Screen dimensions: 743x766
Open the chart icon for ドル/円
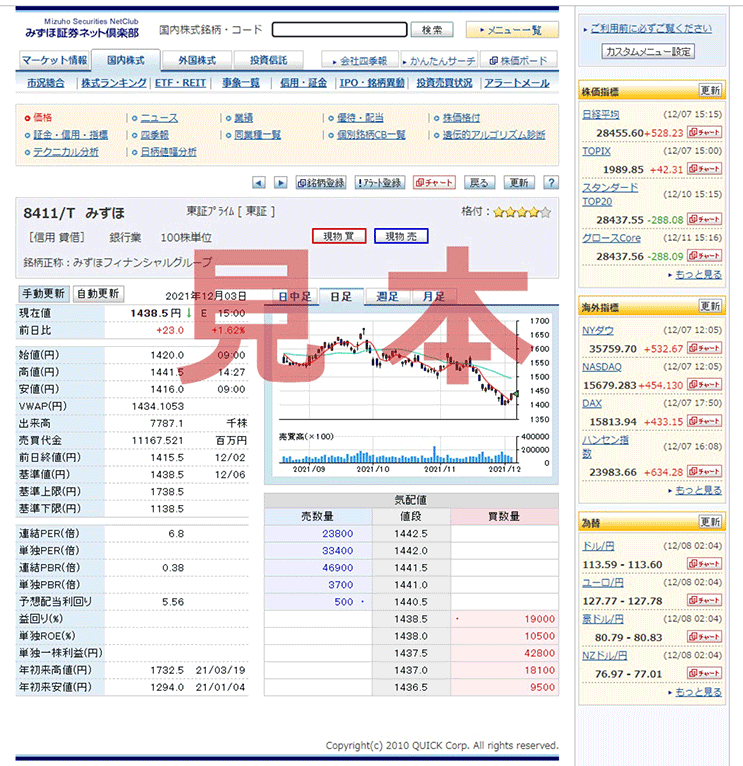704,564
